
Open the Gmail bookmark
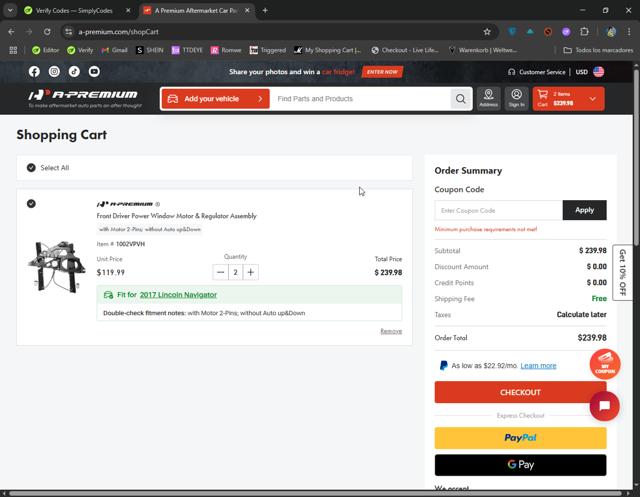coord(114,50)
